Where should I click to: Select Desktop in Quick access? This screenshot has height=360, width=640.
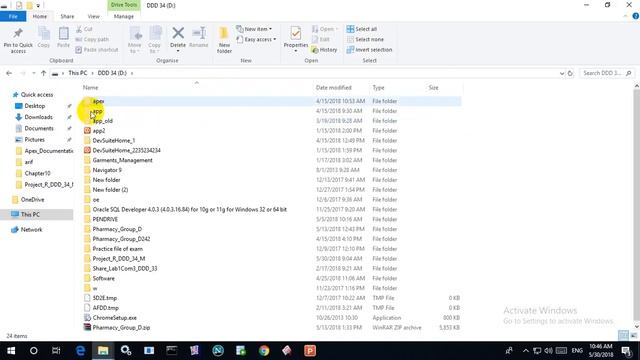pyautogui.click(x=35, y=106)
